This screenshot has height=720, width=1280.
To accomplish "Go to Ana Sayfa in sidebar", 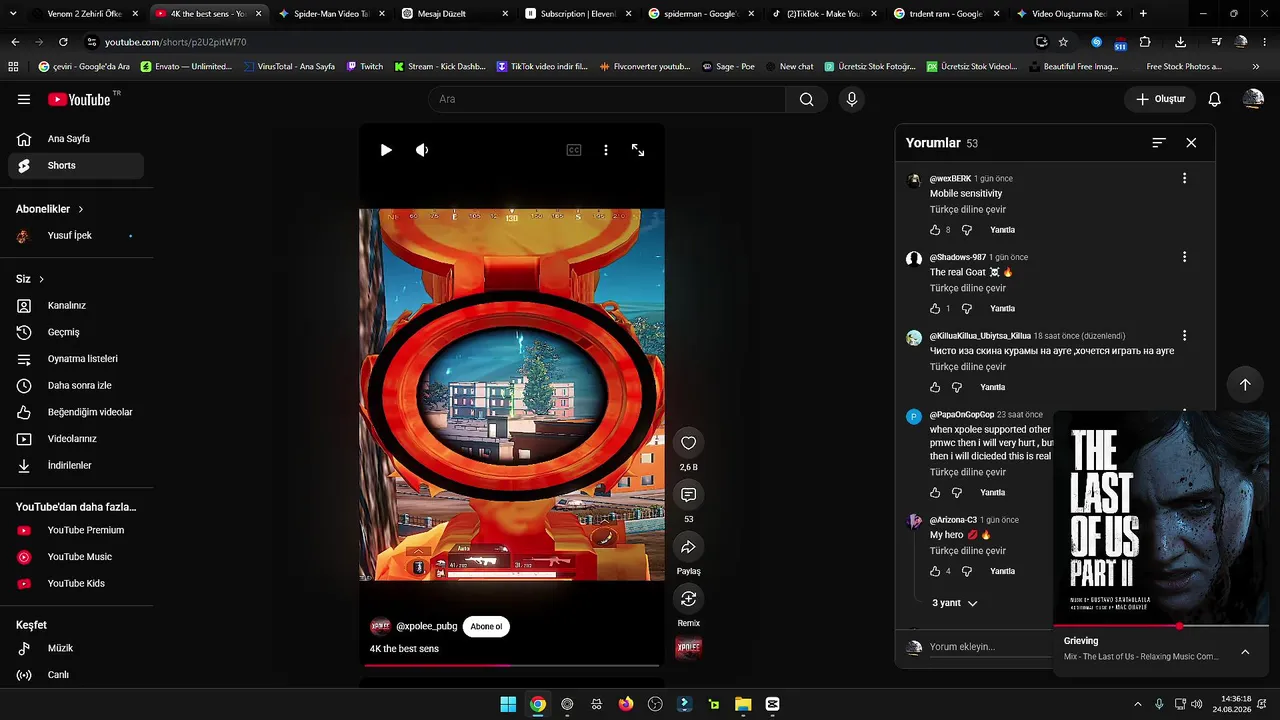I will [76, 139].
